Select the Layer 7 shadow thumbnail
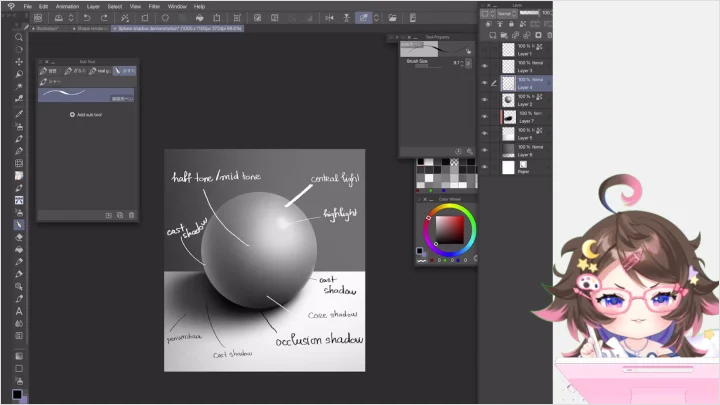Viewport: 720px width, 405px height. (510, 117)
